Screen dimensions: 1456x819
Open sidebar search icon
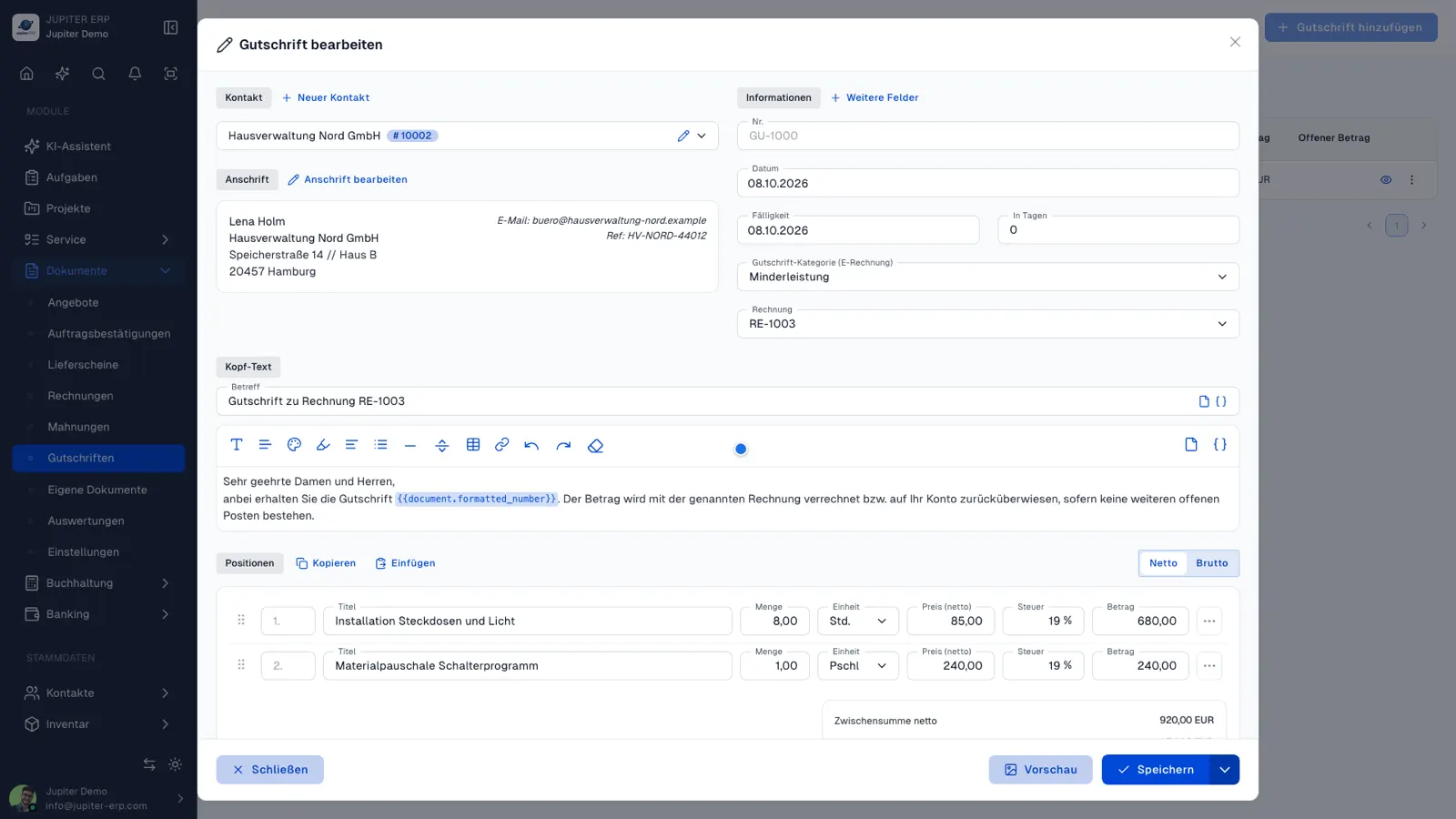pyautogui.click(x=98, y=74)
